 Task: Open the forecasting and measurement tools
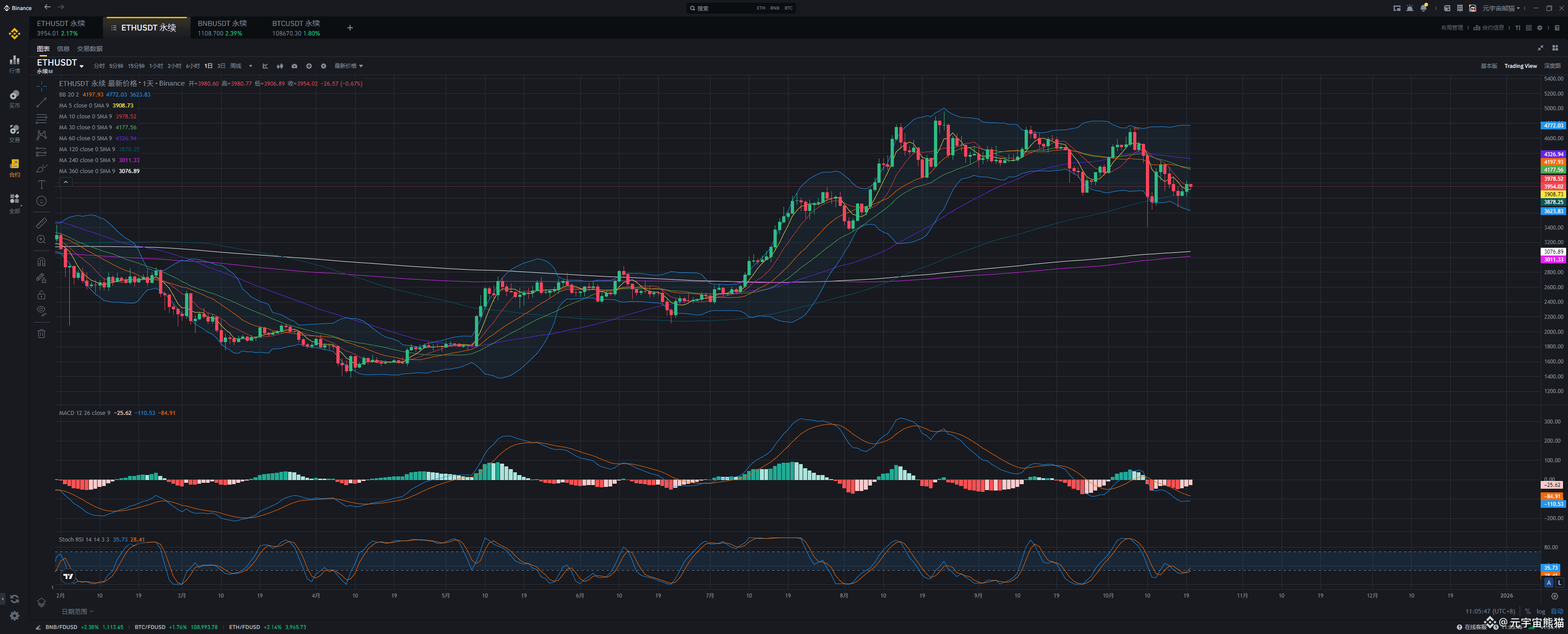41,152
